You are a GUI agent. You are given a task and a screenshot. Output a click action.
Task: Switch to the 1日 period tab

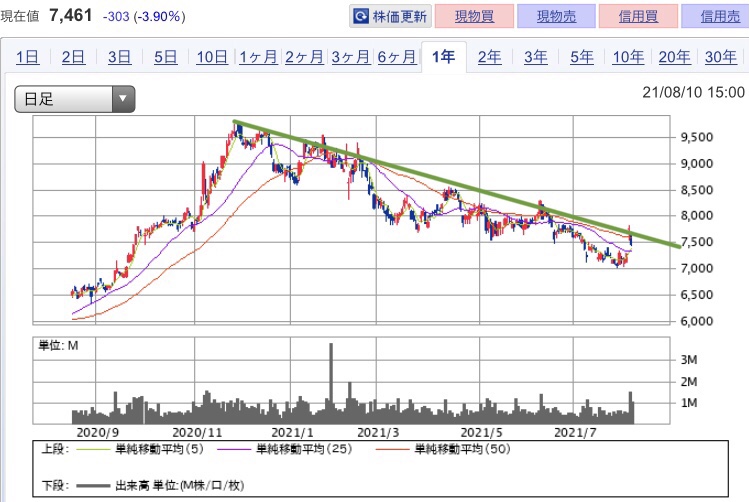[x=28, y=57]
